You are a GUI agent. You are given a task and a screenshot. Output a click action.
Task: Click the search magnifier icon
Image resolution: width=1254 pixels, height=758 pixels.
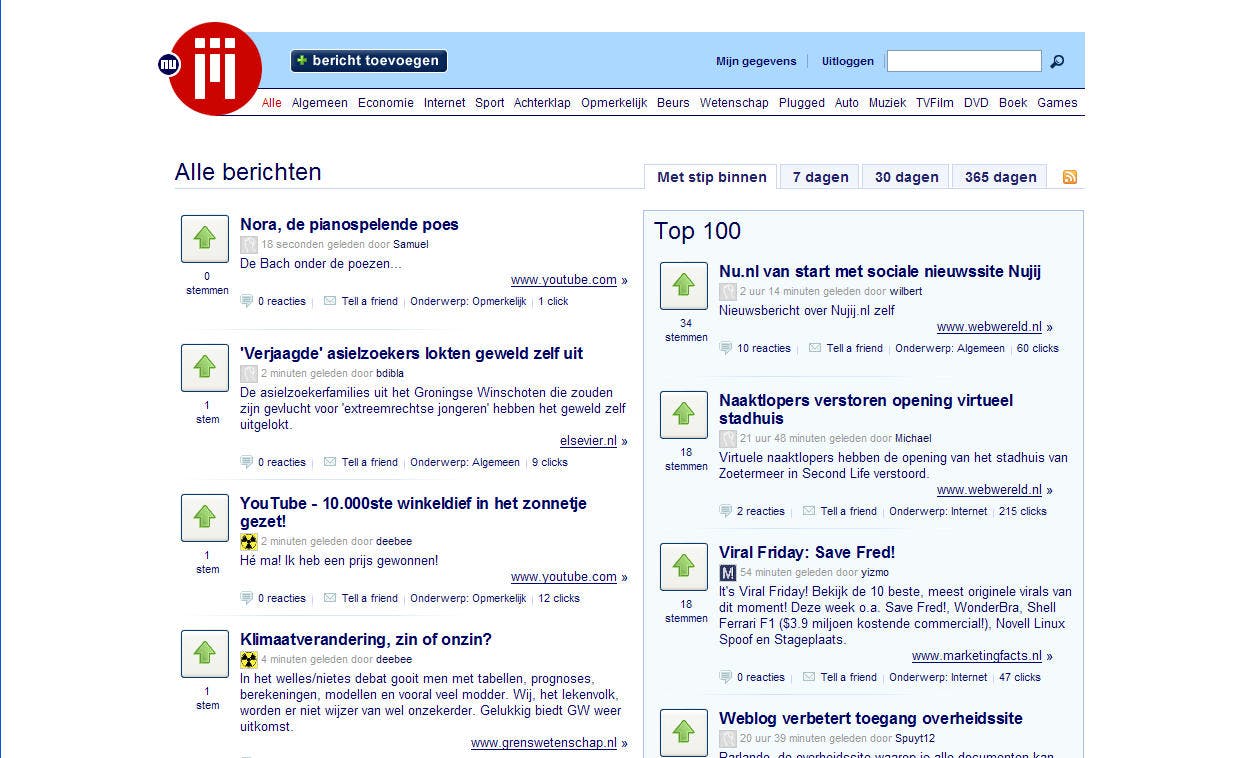pos(1057,61)
